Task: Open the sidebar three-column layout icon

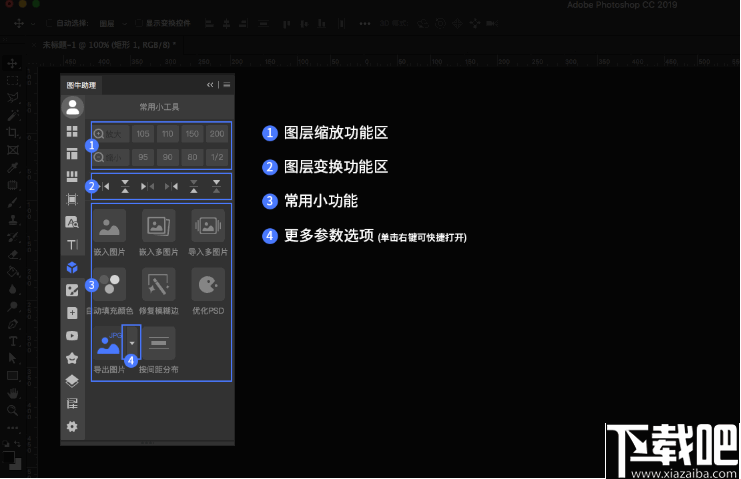Action: coord(72,177)
